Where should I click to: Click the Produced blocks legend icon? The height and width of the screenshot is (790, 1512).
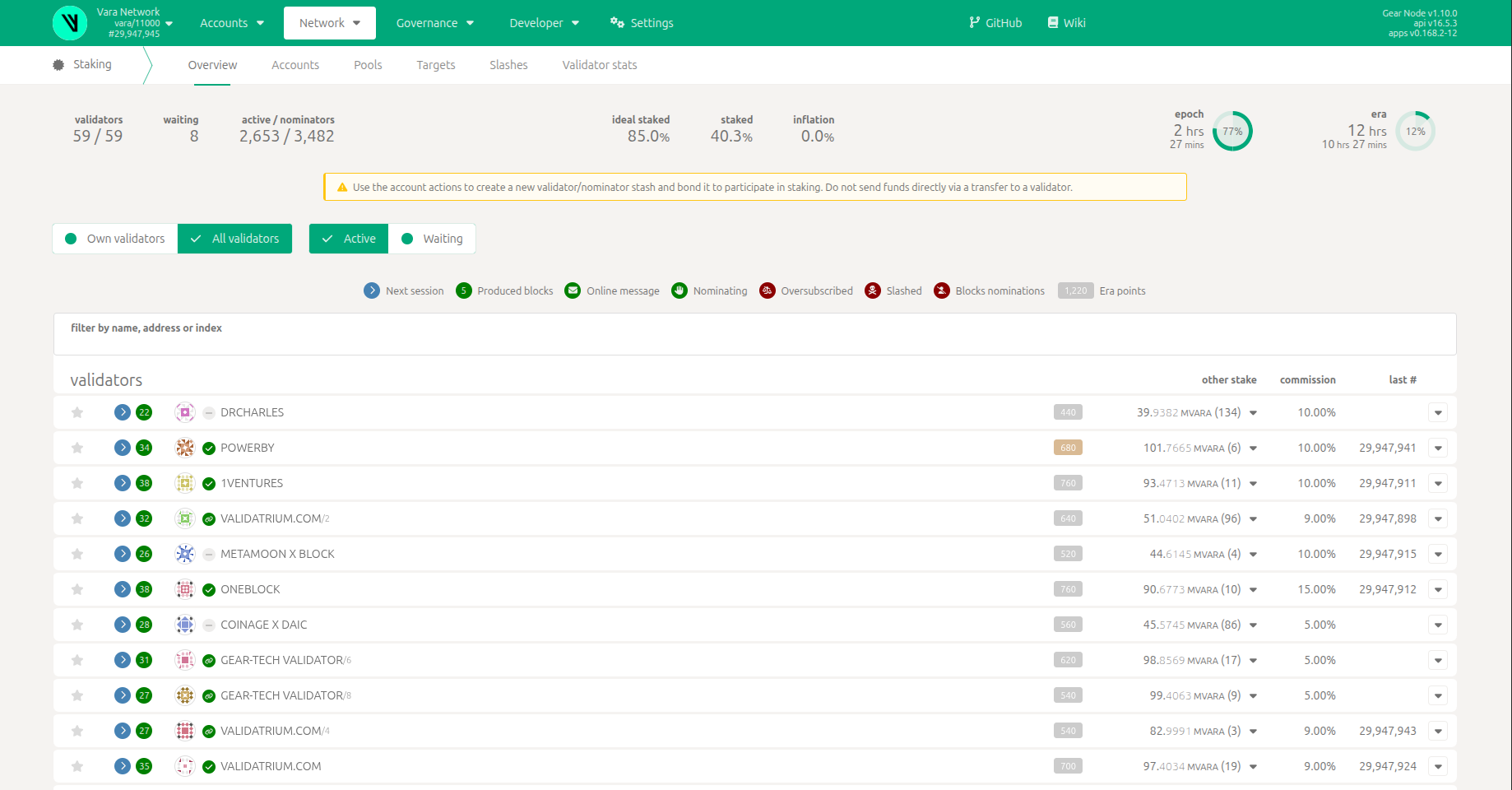click(464, 290)
